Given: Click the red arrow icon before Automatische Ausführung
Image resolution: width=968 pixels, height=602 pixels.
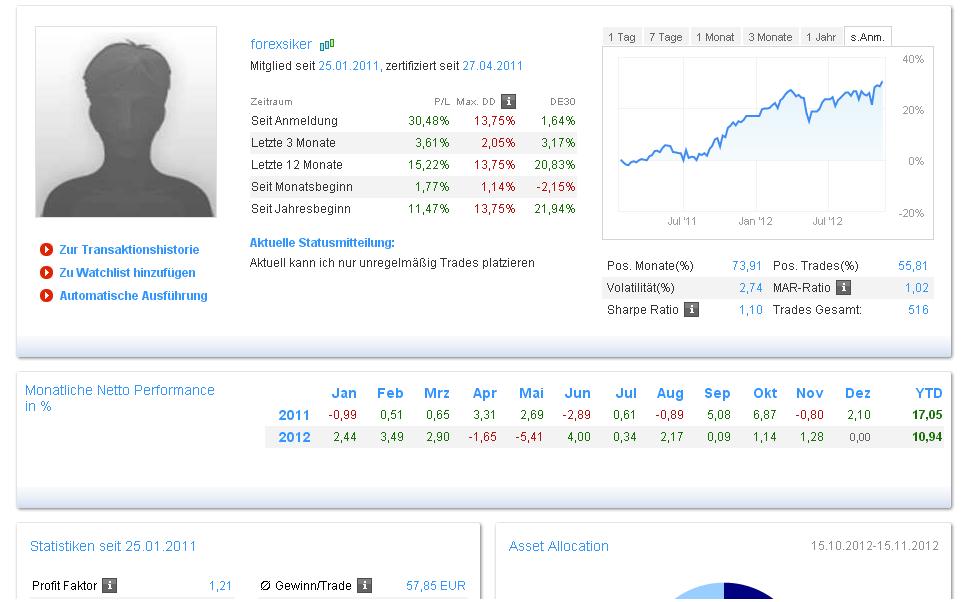Looking at the screenshot, I should pyautogui.click(x=46, y=296).
